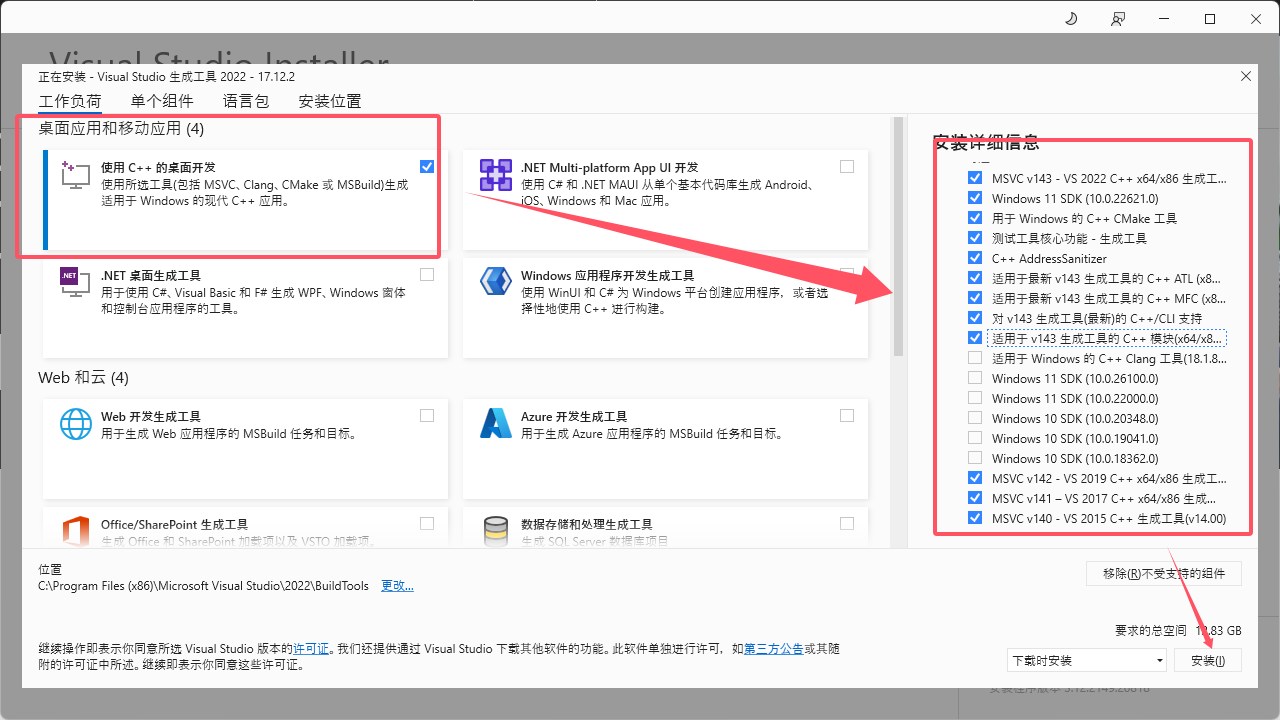Click the 移除不受支持的组件 button
Screen dimensions: 1280x720
(x=1164, y=574)
